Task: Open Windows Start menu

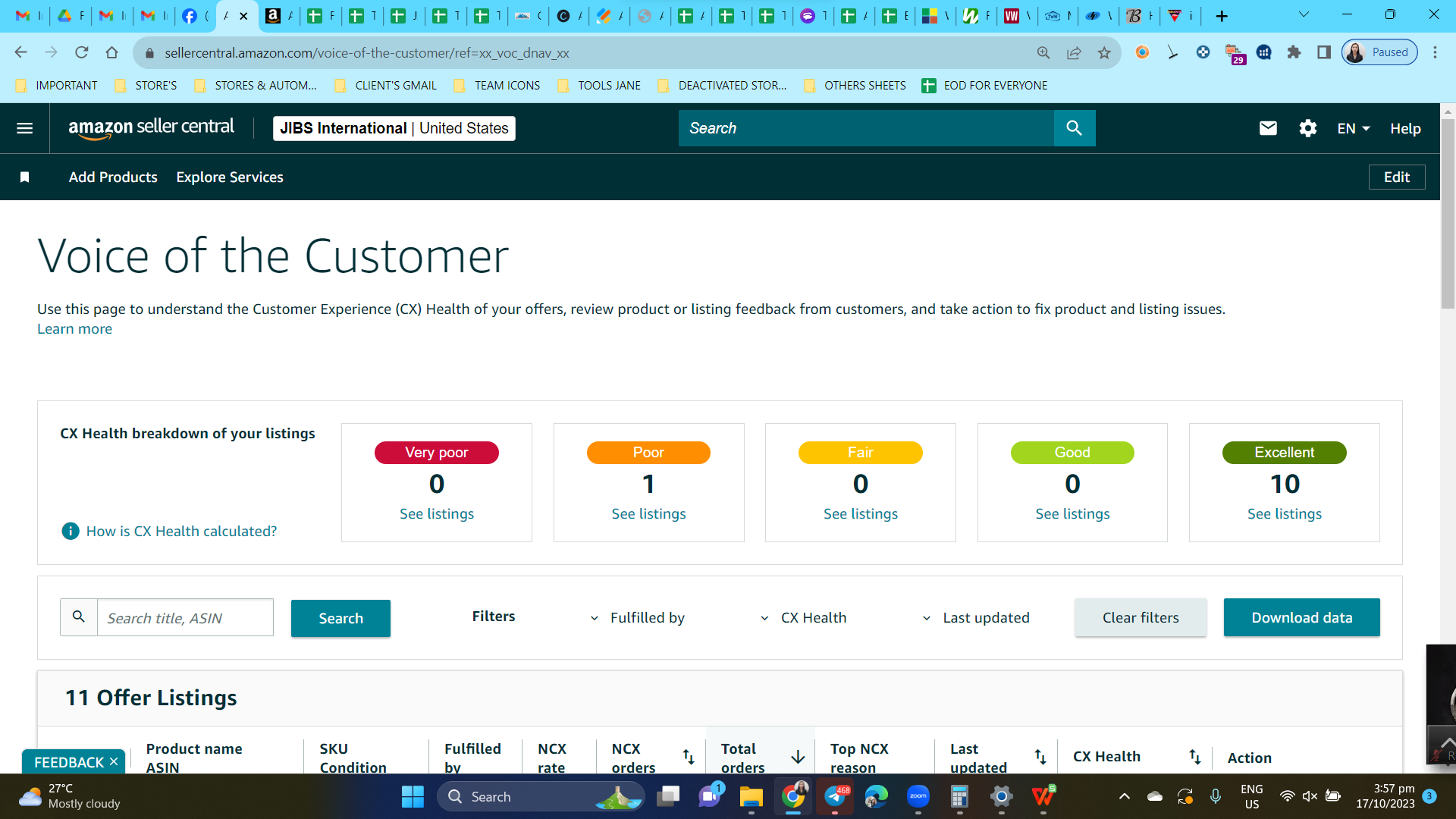Action: [x=413, y=796]
